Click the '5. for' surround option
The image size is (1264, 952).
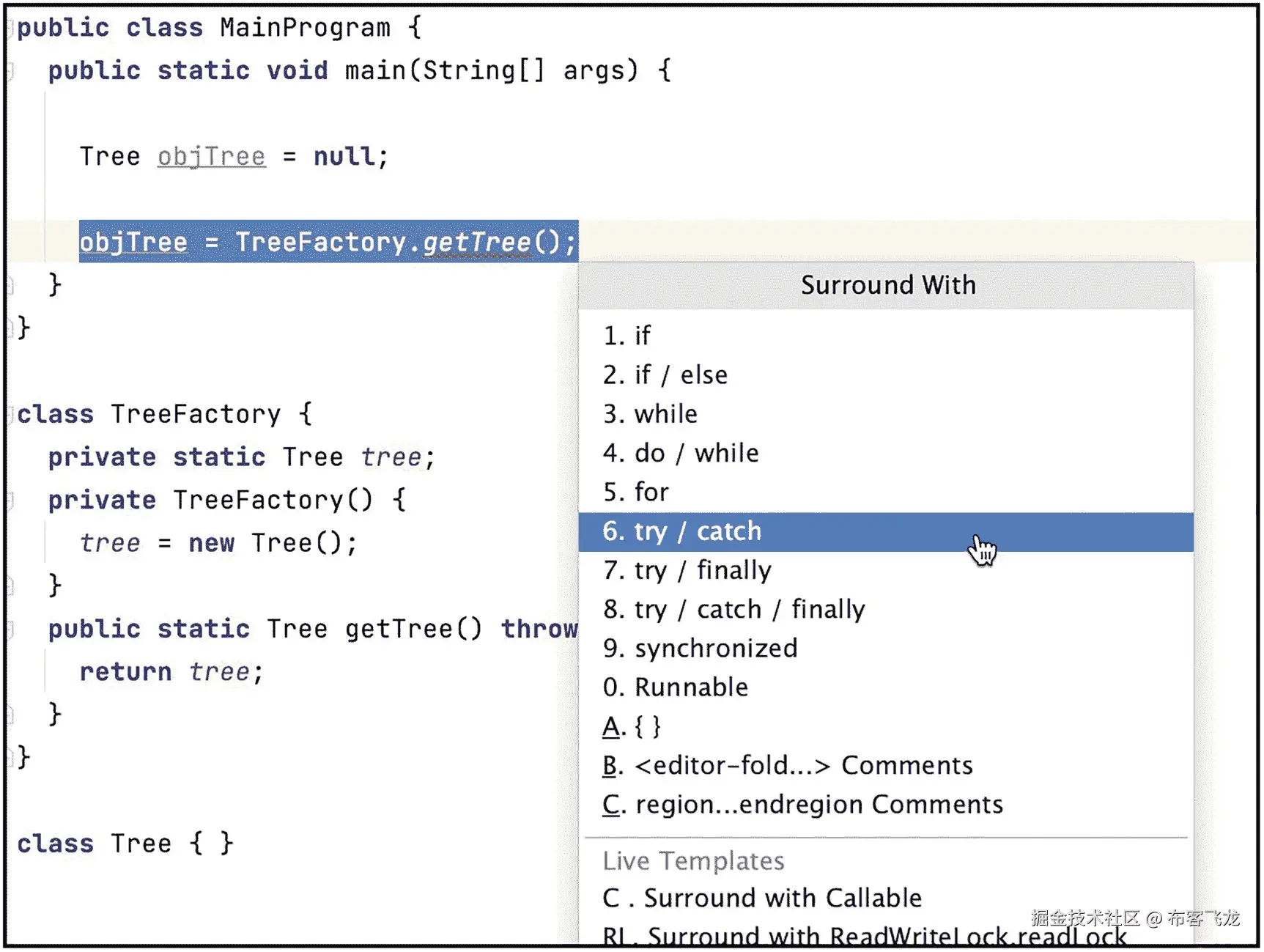(636, 492)
